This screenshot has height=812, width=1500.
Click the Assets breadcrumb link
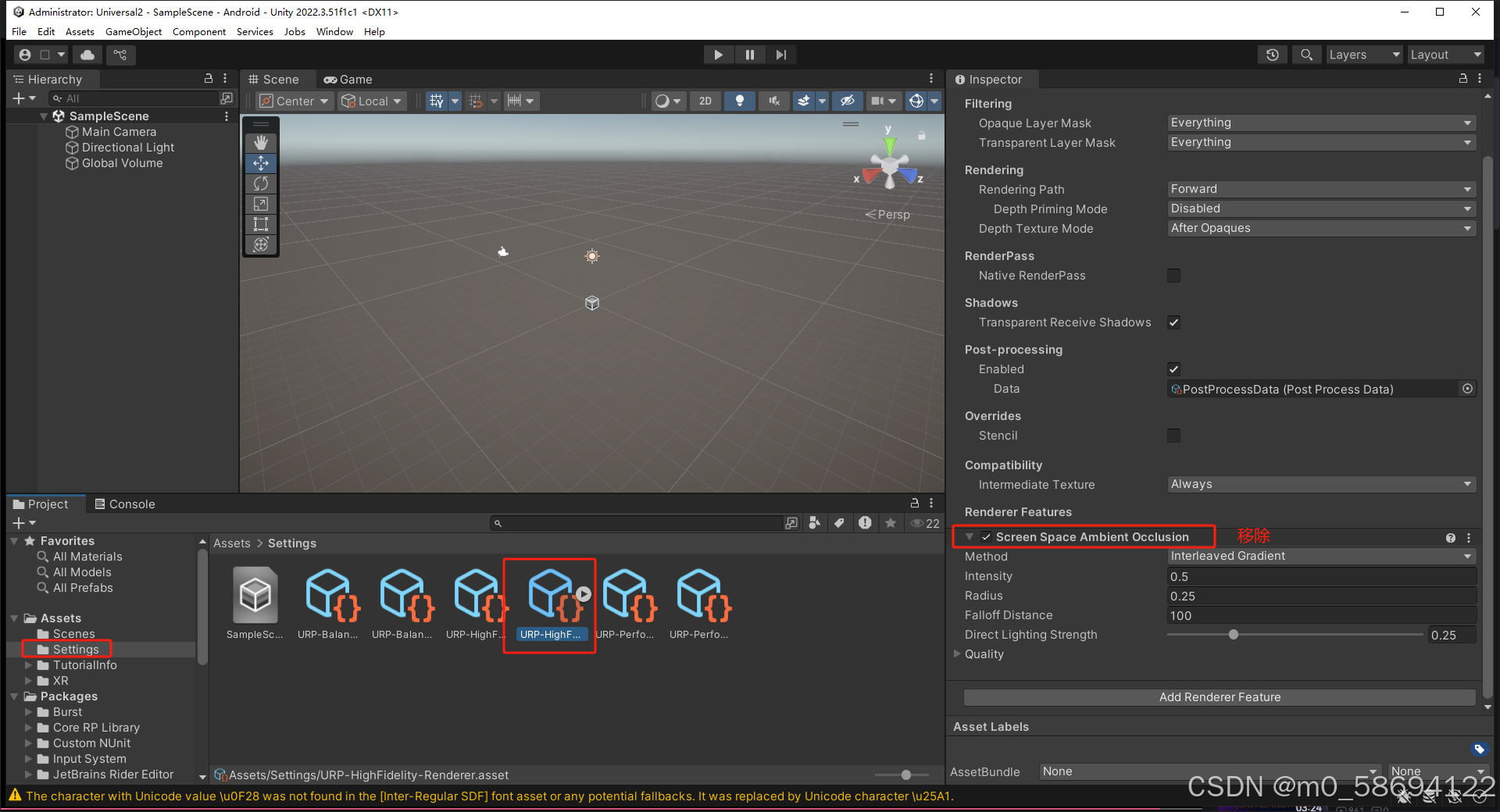coord(231,543)
